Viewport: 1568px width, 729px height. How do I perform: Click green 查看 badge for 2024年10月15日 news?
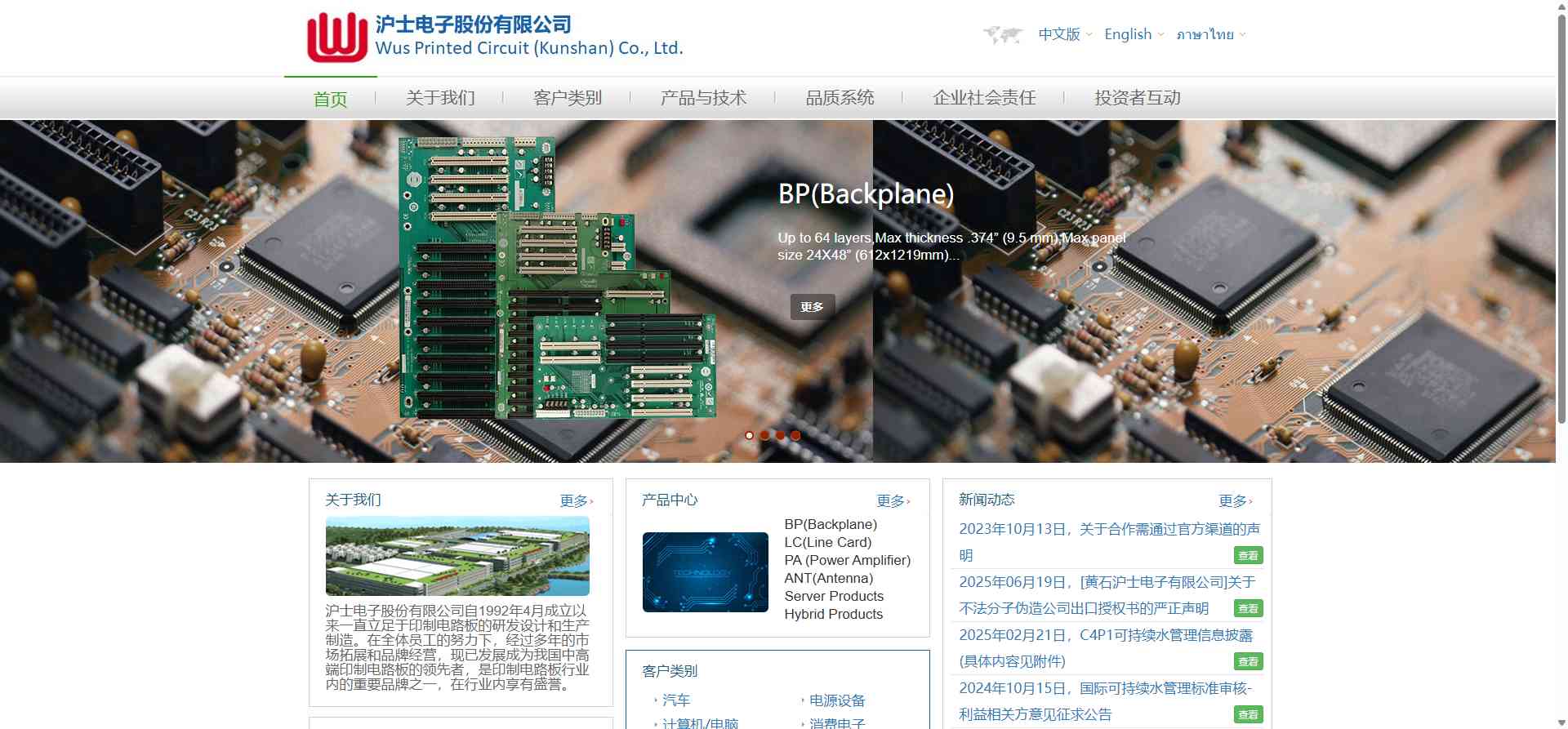[x=1248, y=715]
